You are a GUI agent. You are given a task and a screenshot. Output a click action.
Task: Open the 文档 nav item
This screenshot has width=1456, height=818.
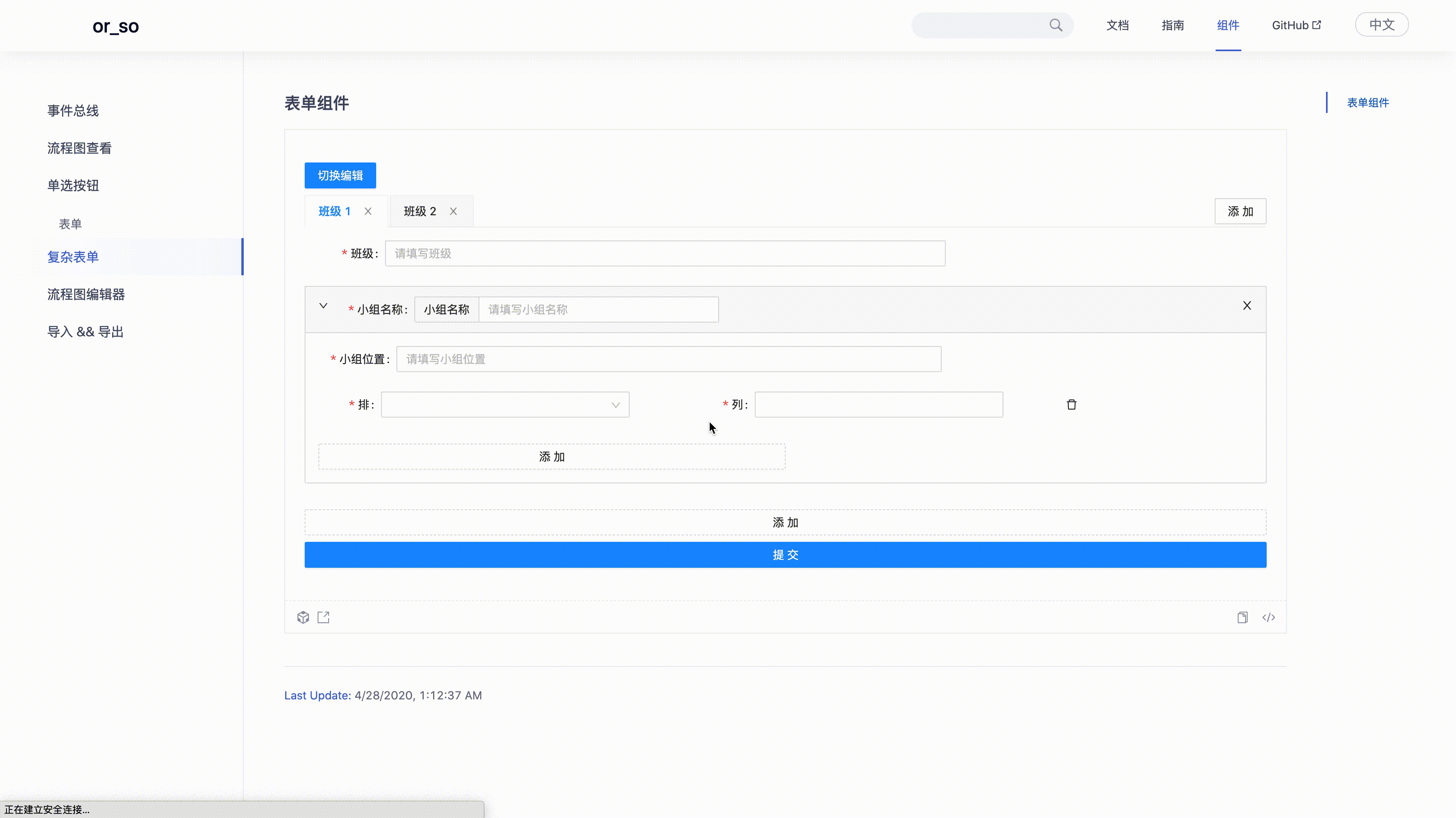1117,26
